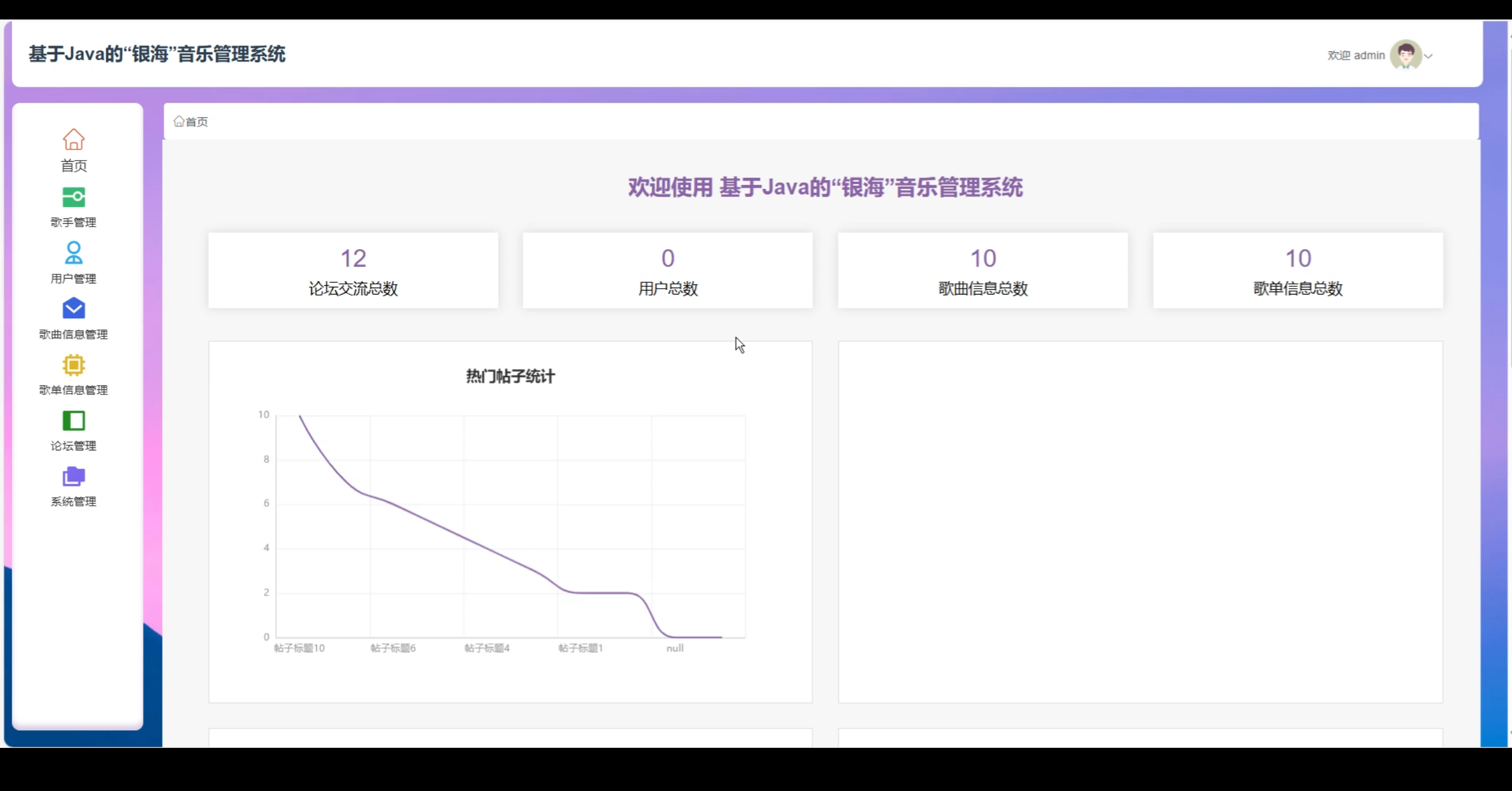Screen dimensions: 1512x791
Task: Click the 用户管理 user icon
Action: [73, 253]
